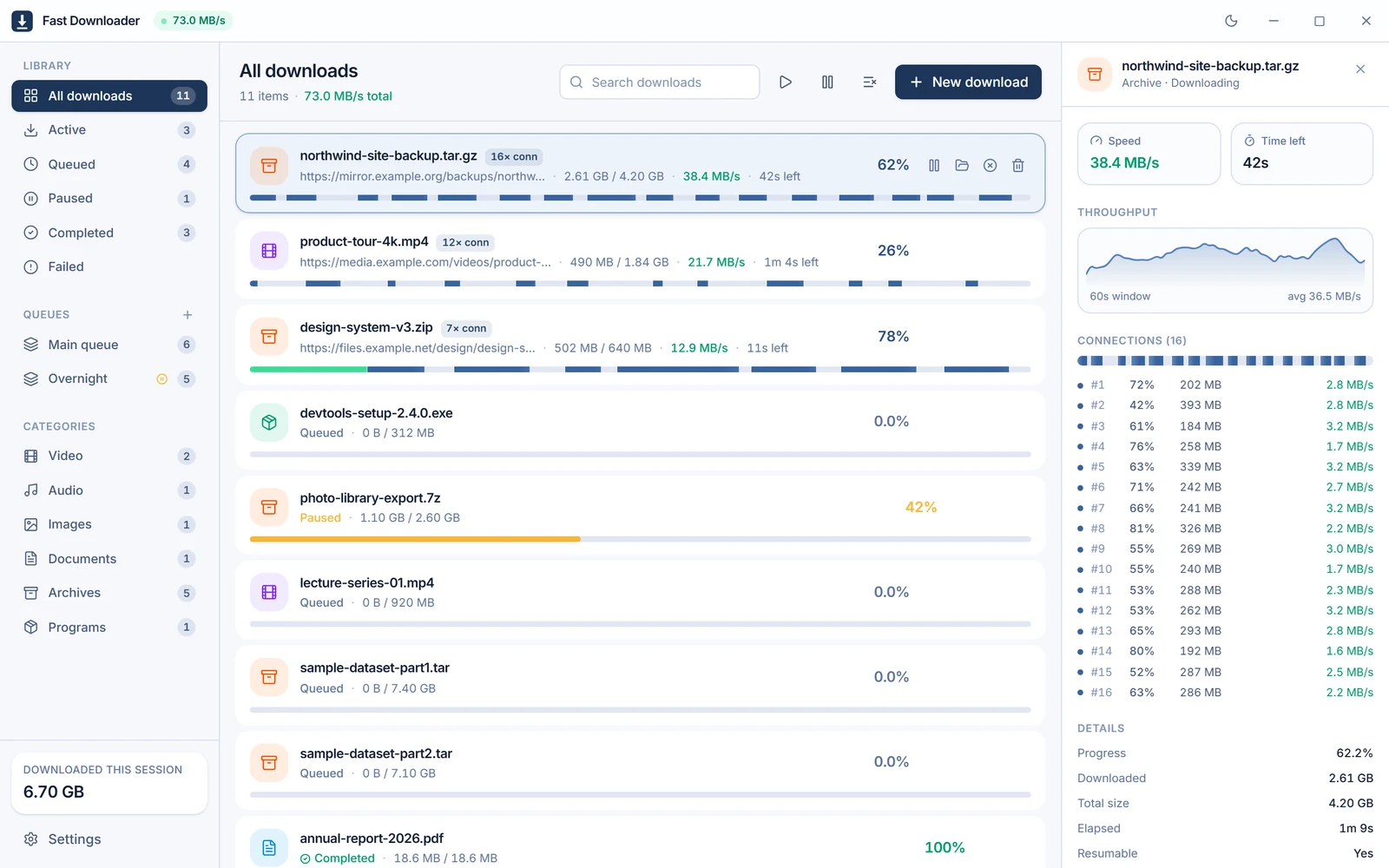1389x868 pixels.
Task: Click the design-system-v3.zip archive icon
Action: tap(269, 337)
